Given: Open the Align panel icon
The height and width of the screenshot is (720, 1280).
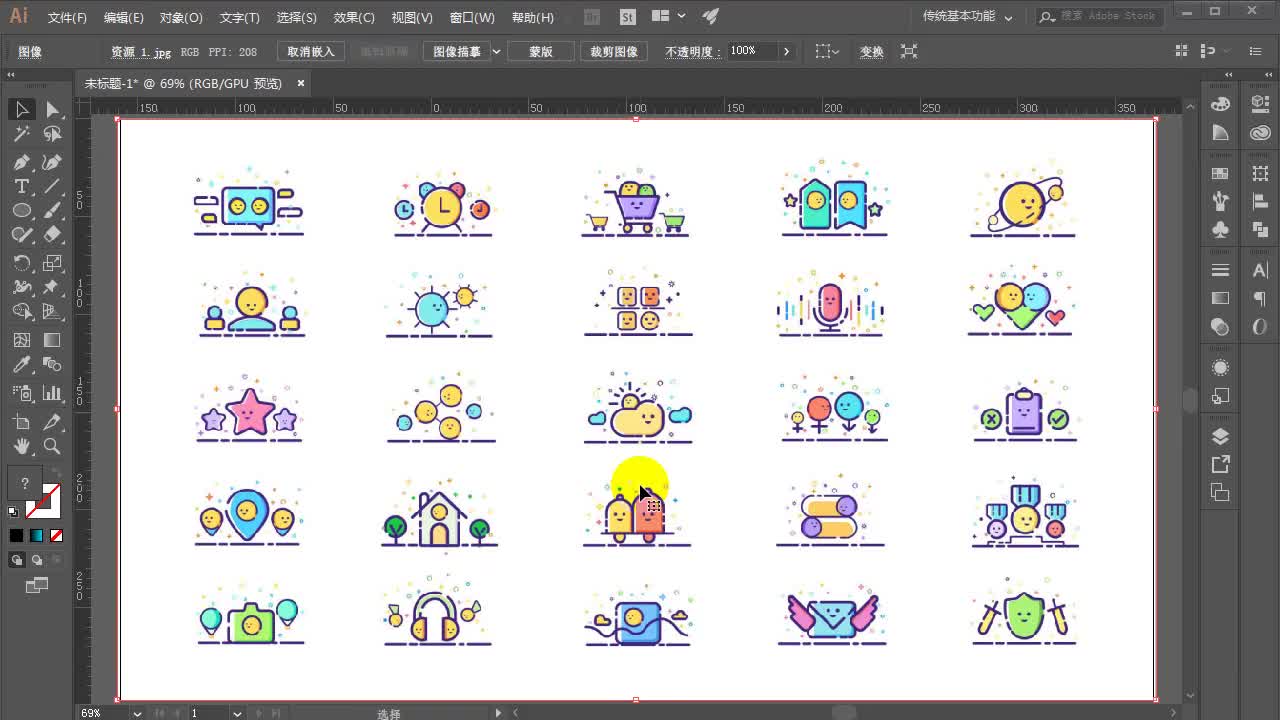Looking at the screenshot, I should [1259, 201].
